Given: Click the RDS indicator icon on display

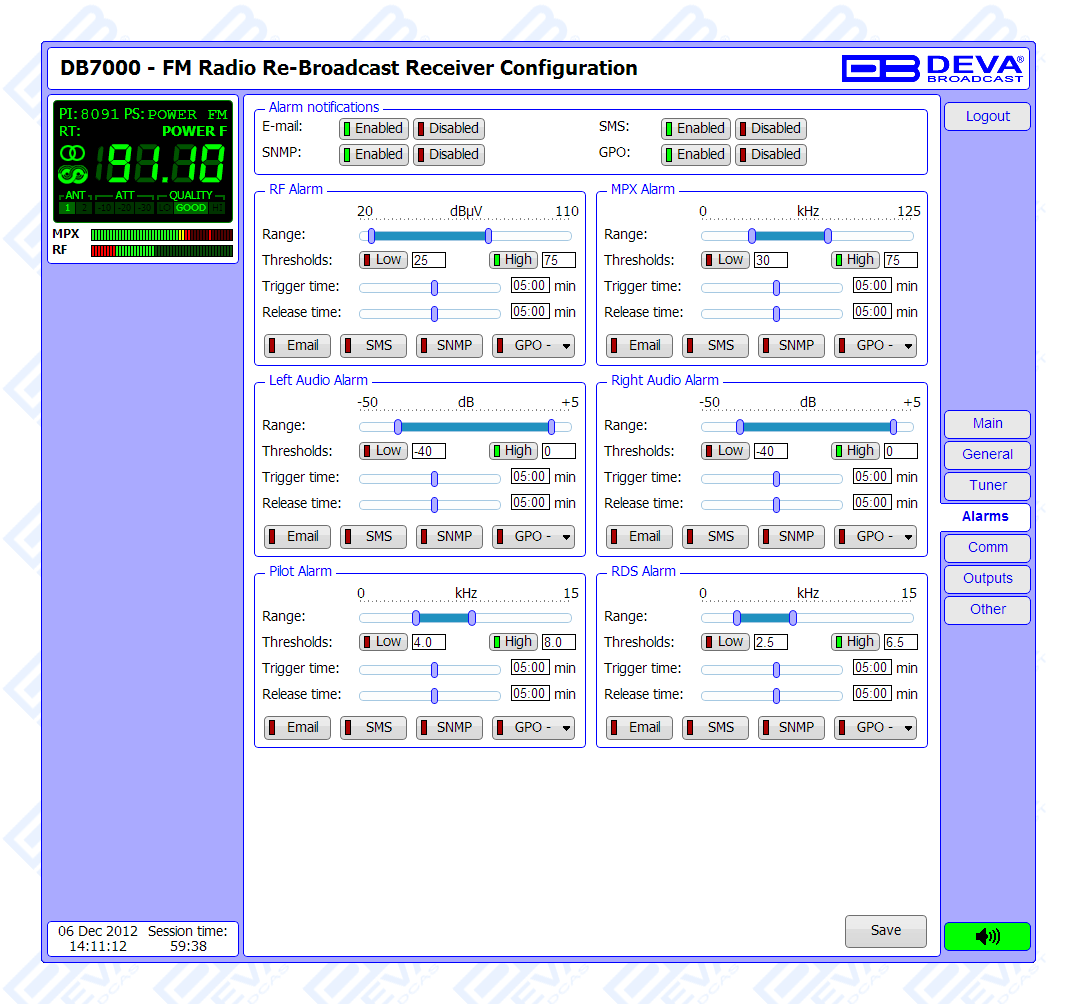Looking at the screenshot, I should 72,175.
